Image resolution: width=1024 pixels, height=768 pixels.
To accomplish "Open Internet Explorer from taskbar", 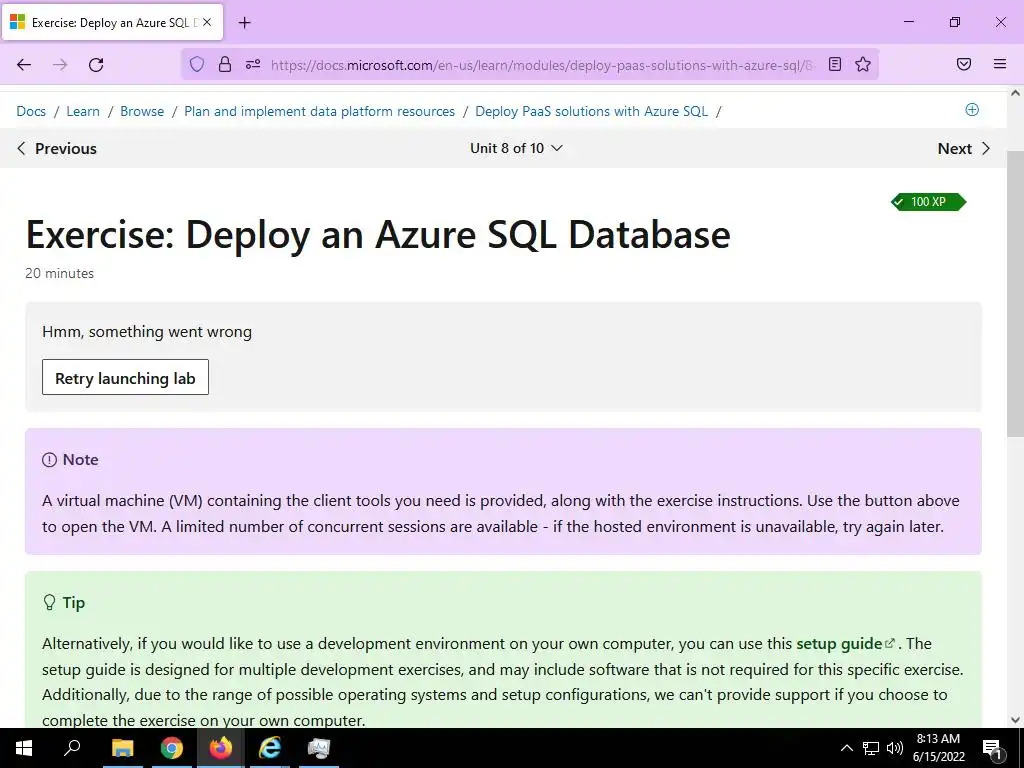I will pos(270,748).
